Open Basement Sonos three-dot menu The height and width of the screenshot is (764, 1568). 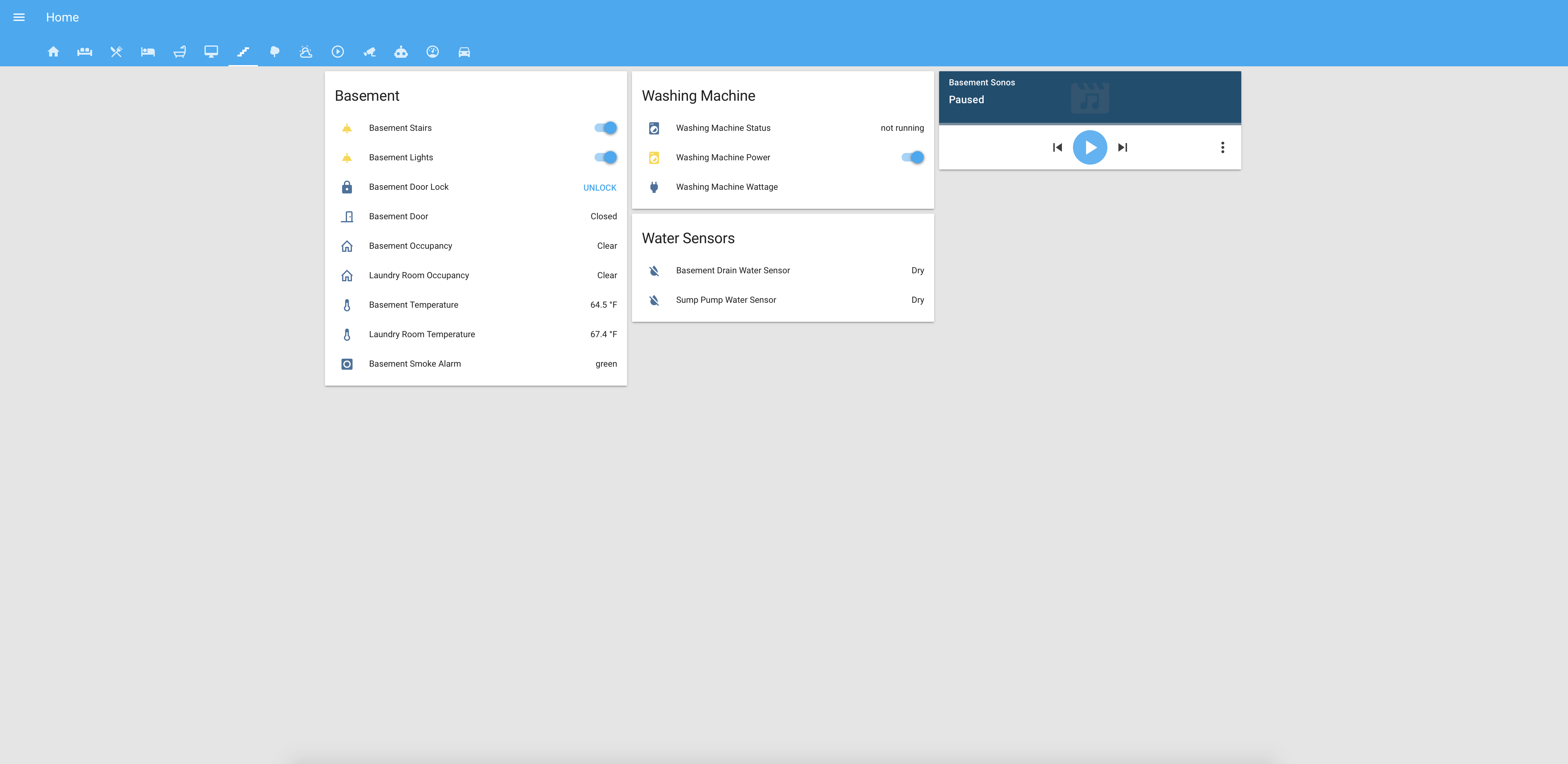[1222, 147]
